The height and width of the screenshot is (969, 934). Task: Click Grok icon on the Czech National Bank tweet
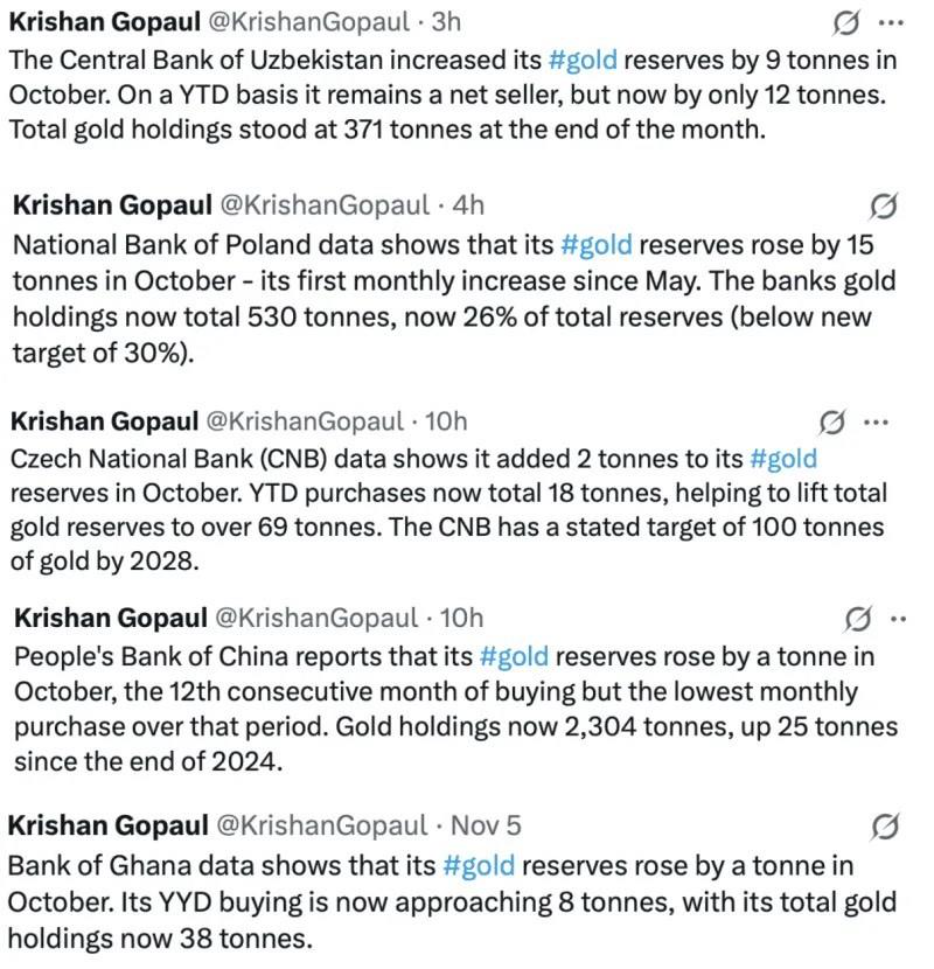pos(832,423)
